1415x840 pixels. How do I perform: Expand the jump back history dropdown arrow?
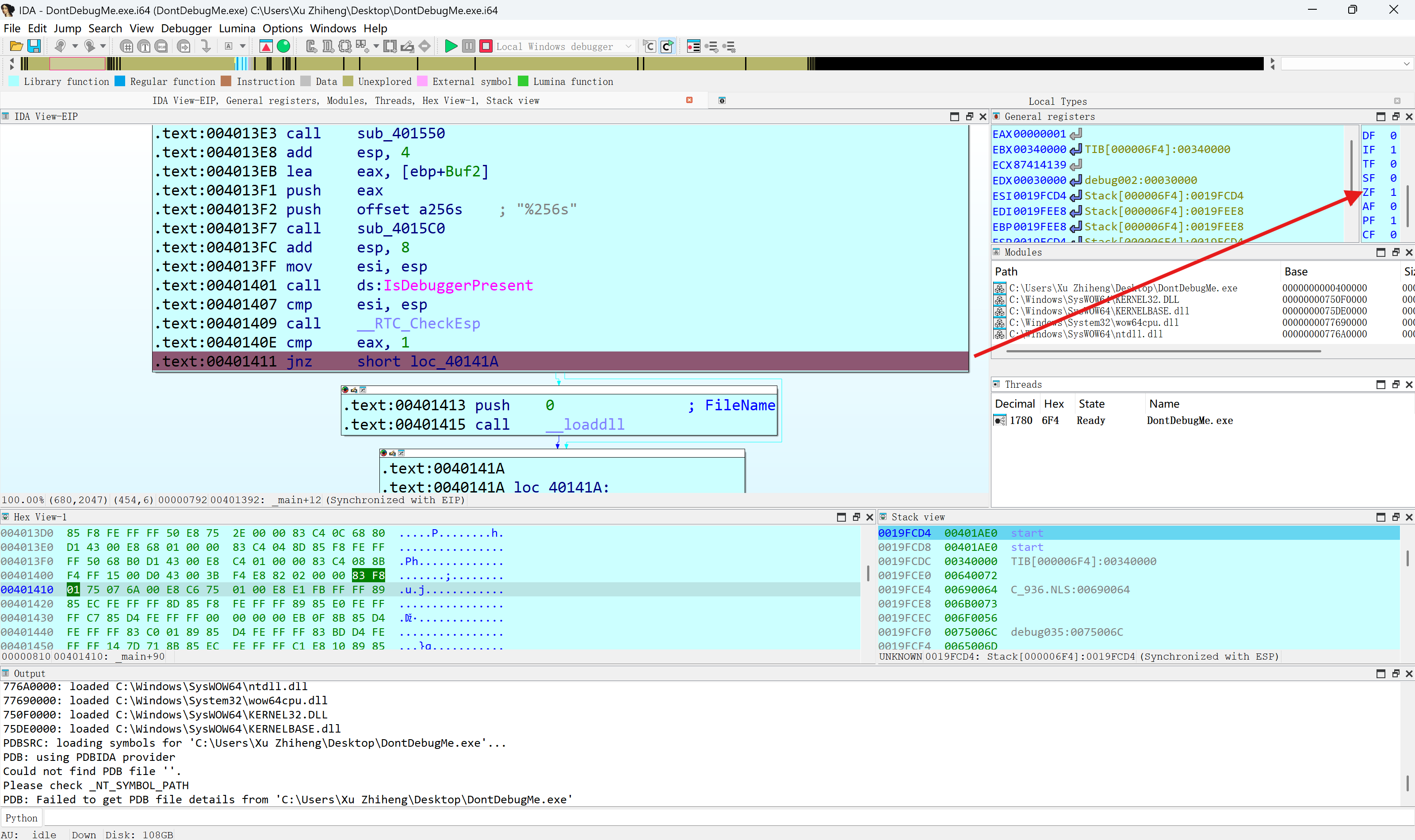[75, 46]
